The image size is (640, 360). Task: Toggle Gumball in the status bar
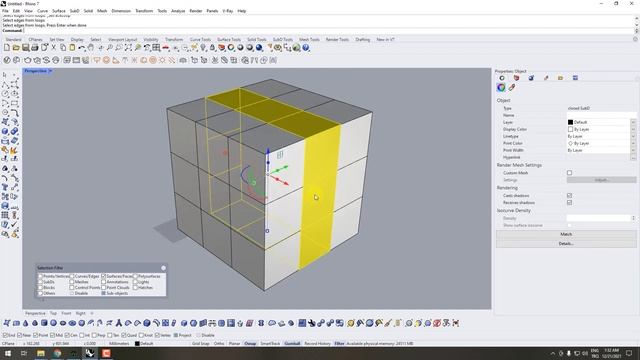click(292, 344)
